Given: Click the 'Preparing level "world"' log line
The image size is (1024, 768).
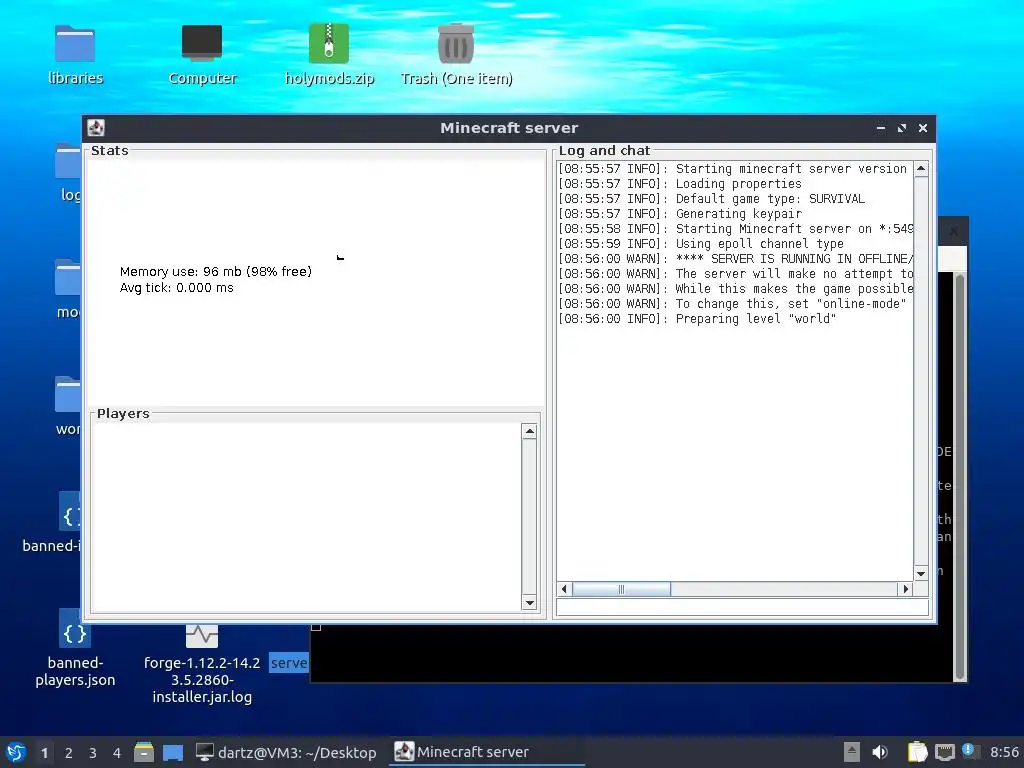Looking at the screenshot, I should click(697, 319).
